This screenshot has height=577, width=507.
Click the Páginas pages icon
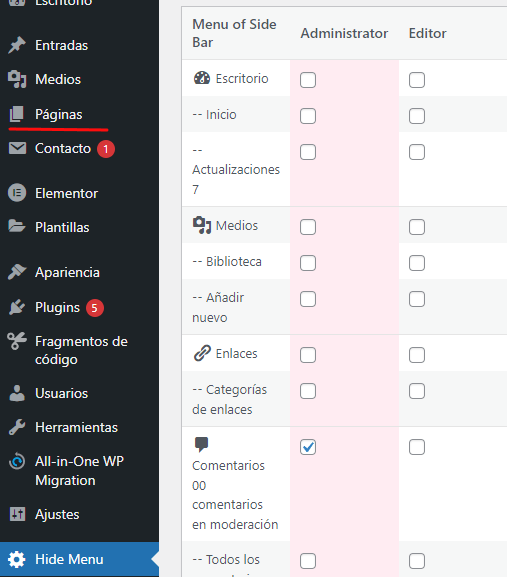pos(17,114)
